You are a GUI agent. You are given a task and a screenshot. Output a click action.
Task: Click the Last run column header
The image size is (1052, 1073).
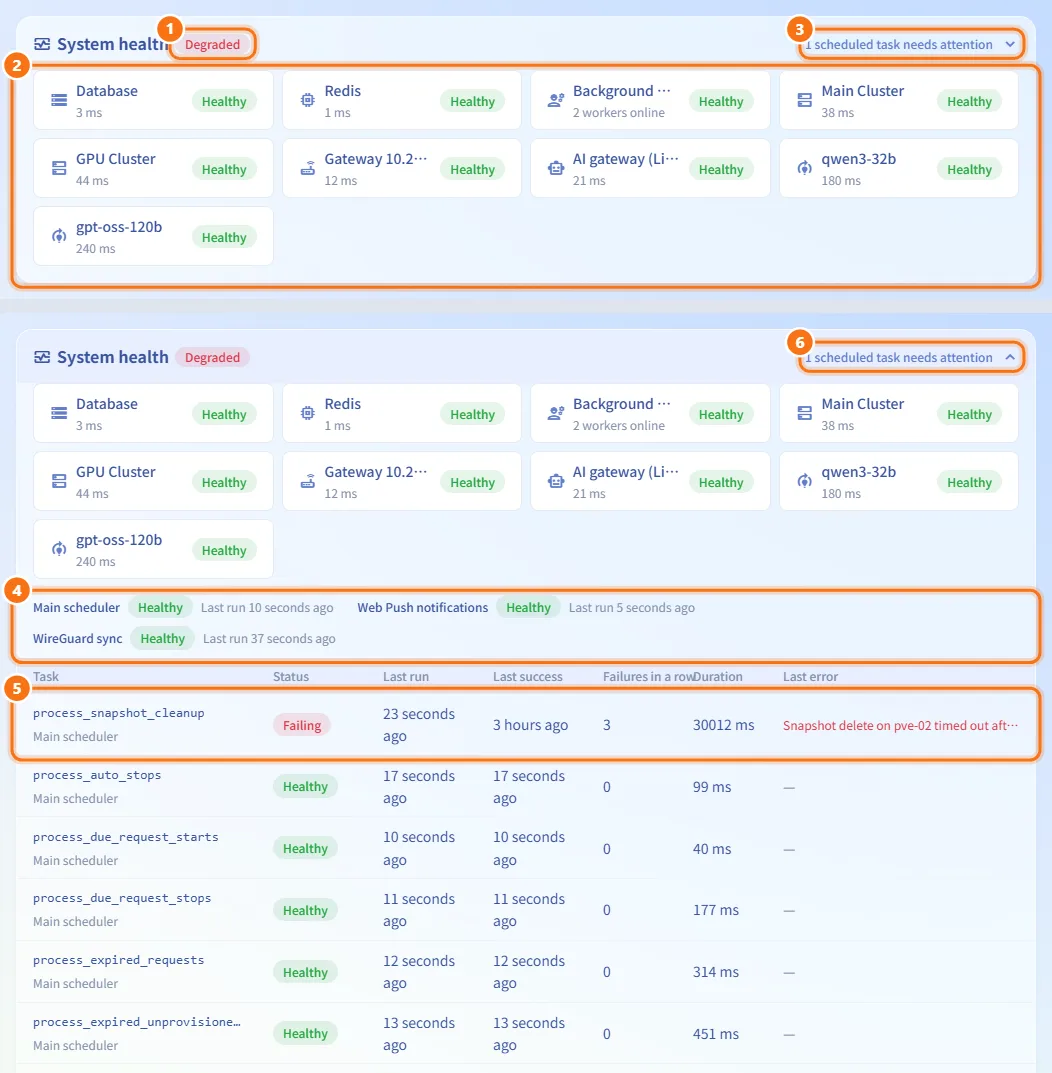(x=406, y=677)
